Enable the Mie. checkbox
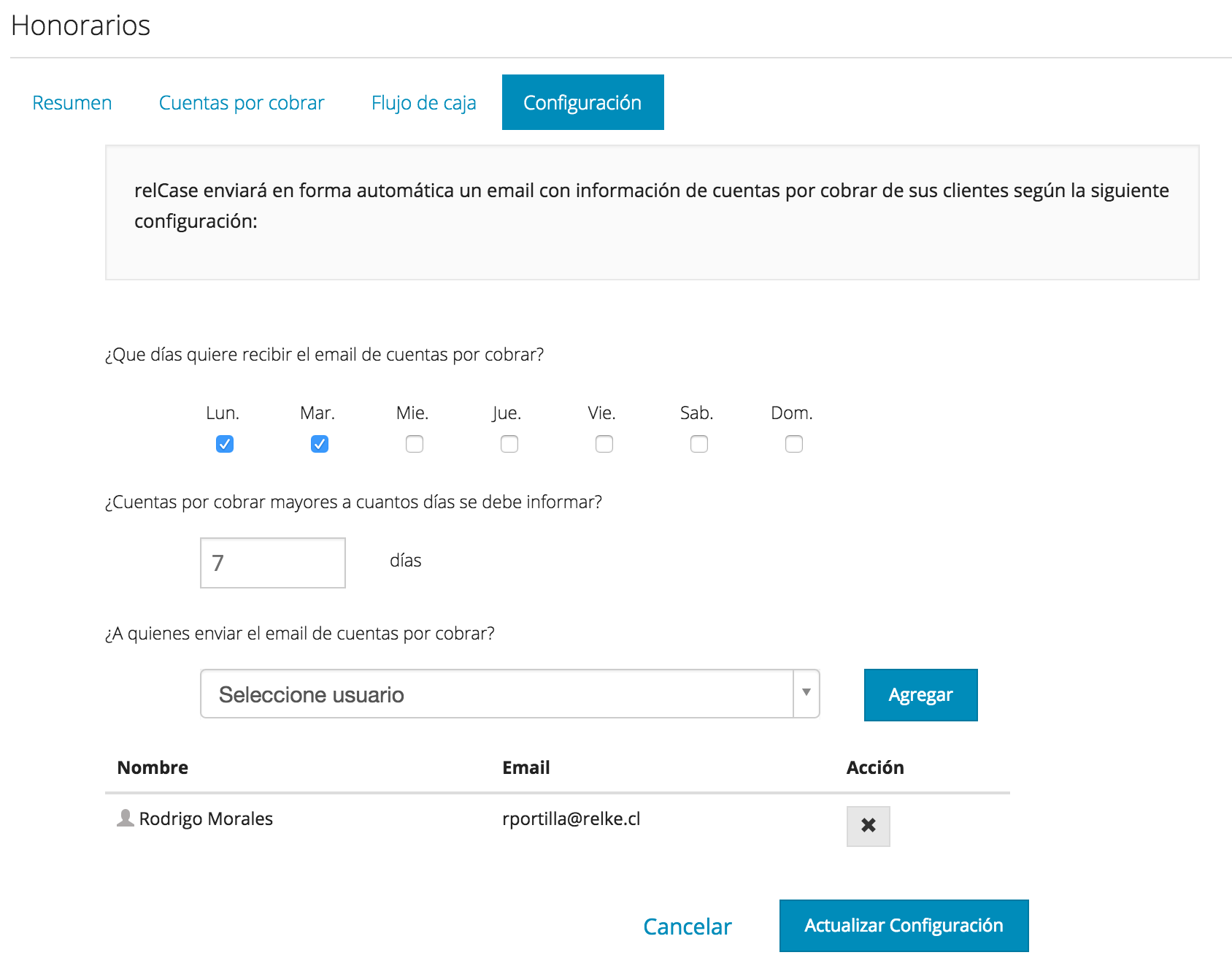The height and width of the screenshot is (974, 1232). (415, 444)
